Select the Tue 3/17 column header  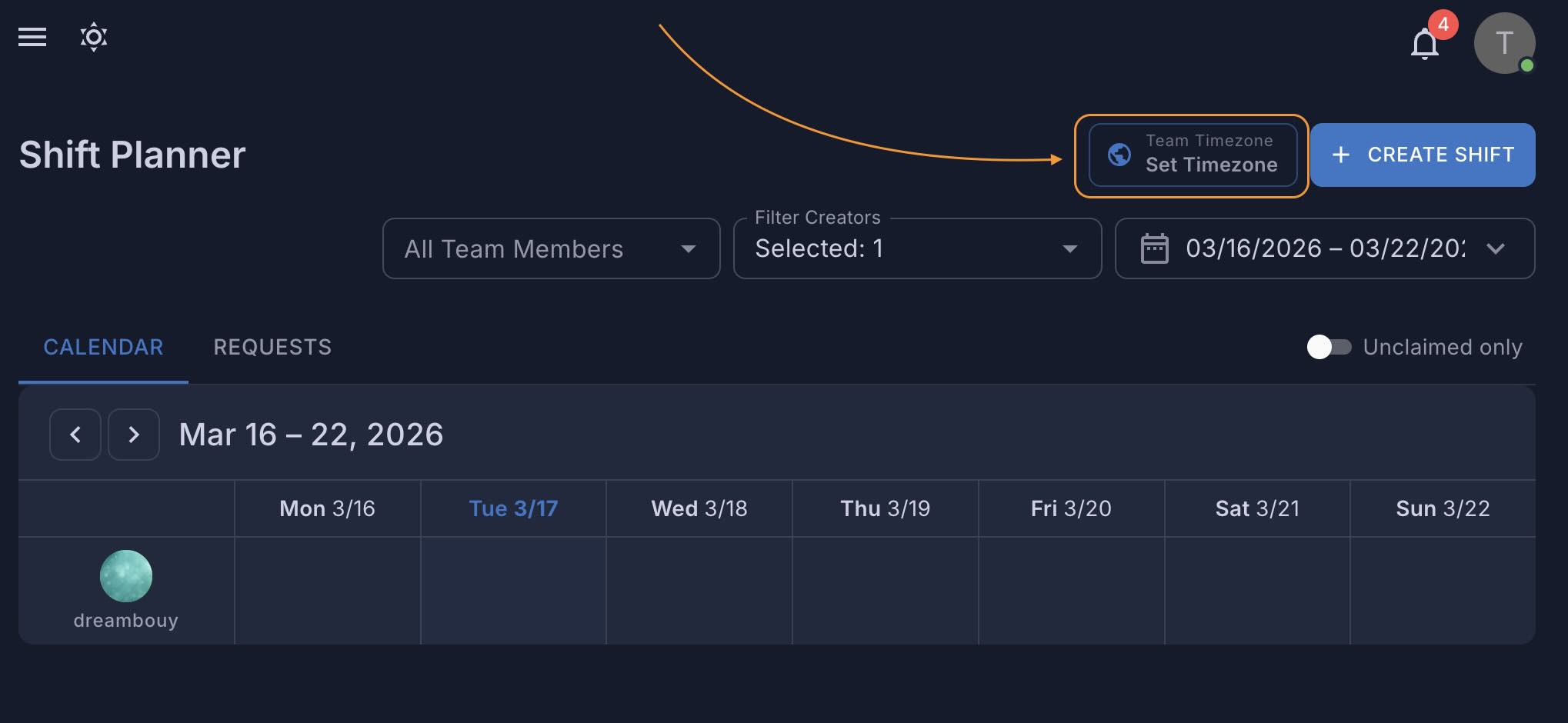[x=513, y=508]
